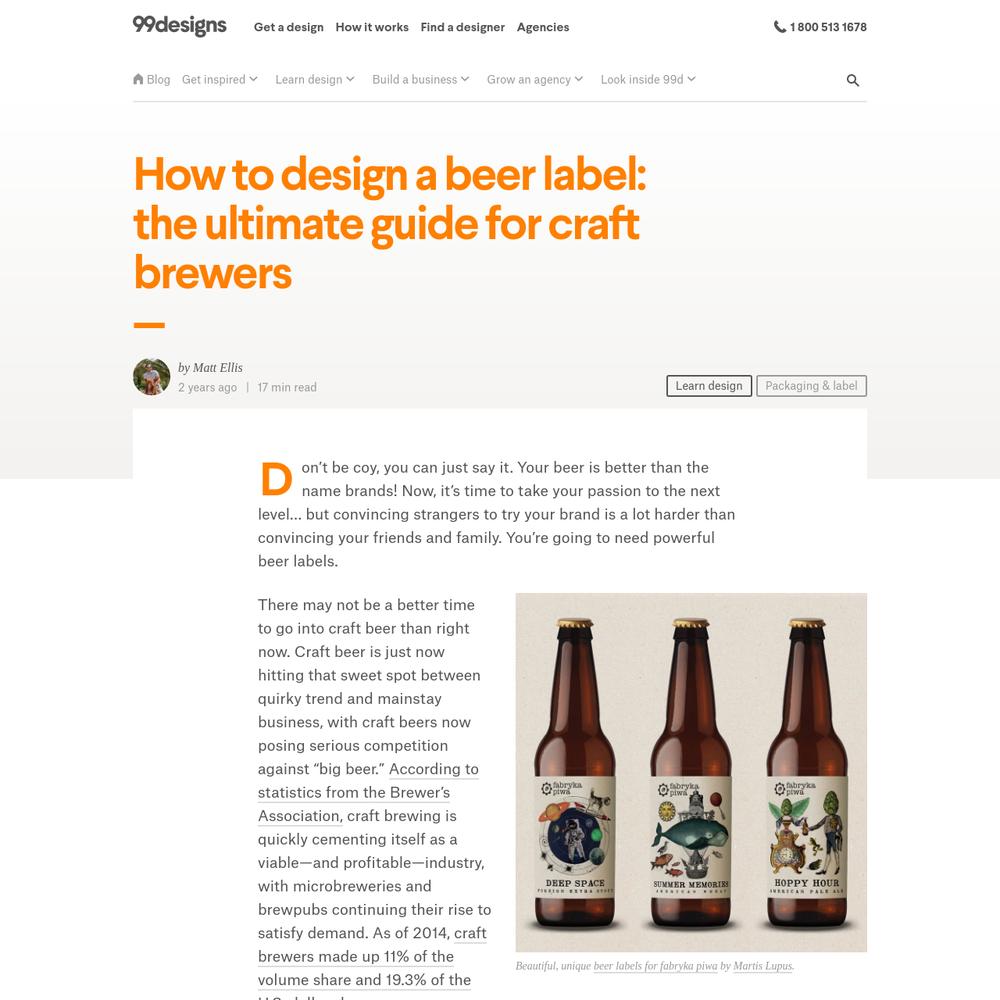
Task: Go to How it works page
Action: pos(372,27)
